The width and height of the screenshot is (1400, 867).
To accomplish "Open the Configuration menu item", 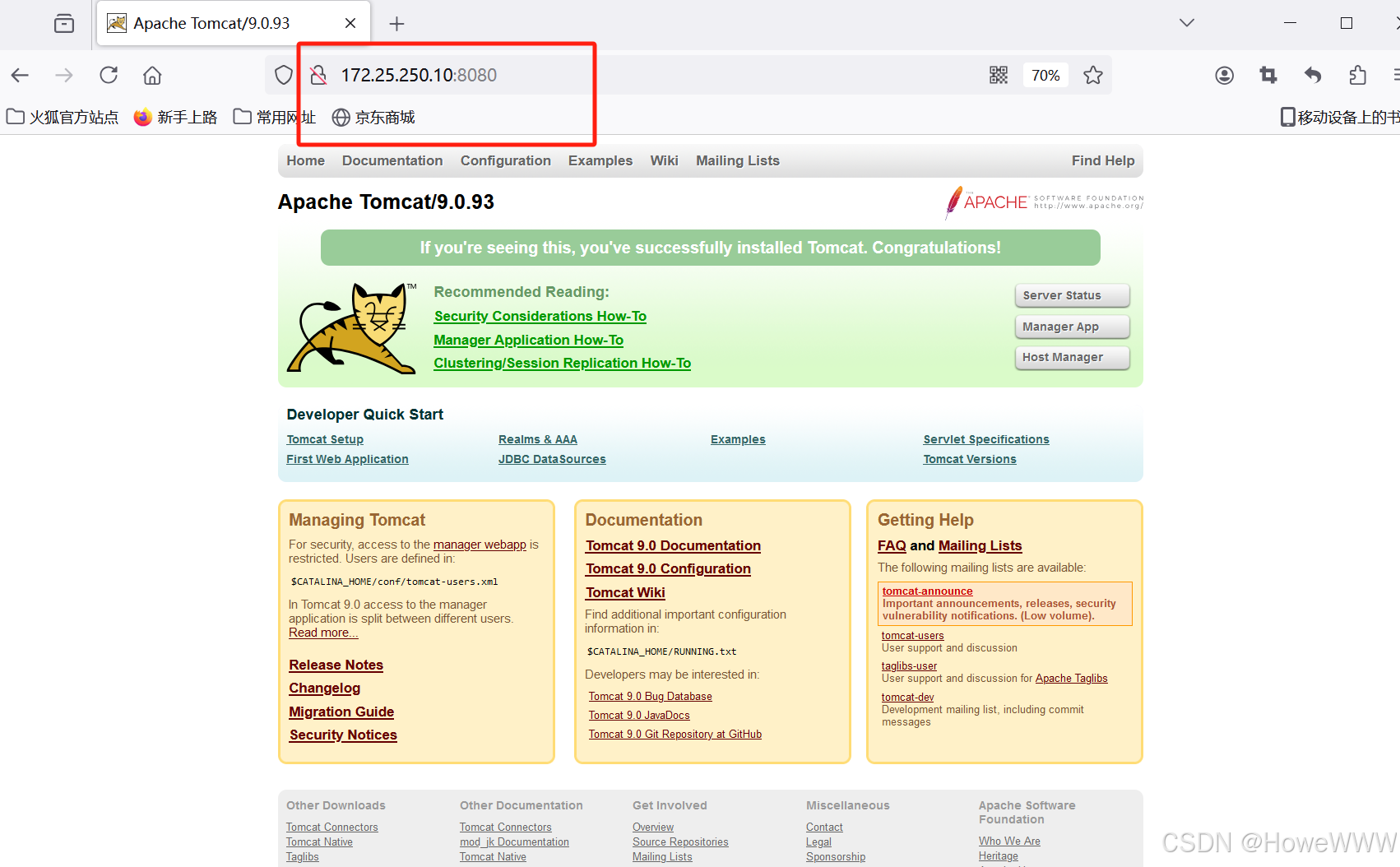I will pyautogui.click(x=506, y=160).
